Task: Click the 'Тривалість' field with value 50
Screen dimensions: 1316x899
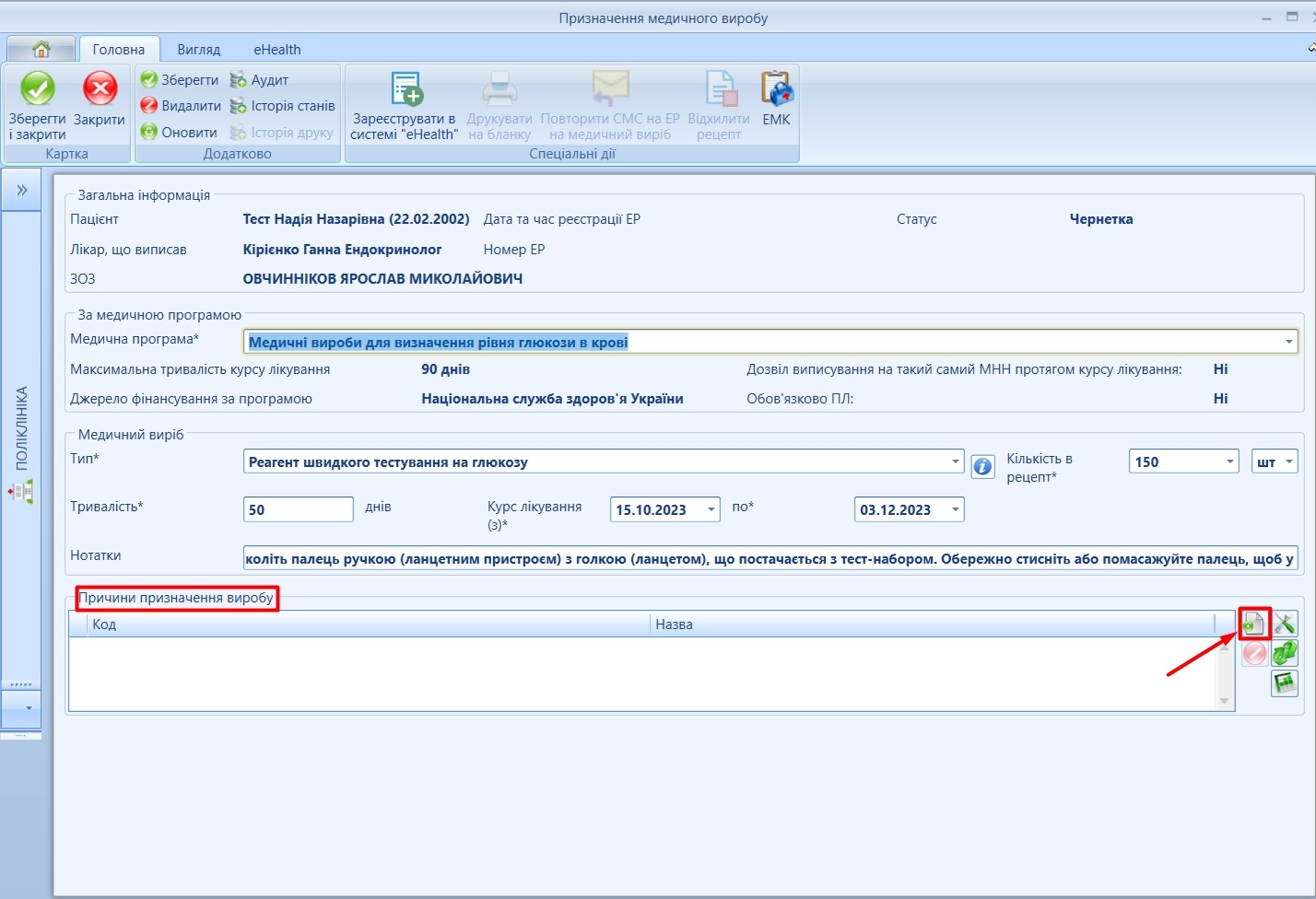Action: [299, 509]
